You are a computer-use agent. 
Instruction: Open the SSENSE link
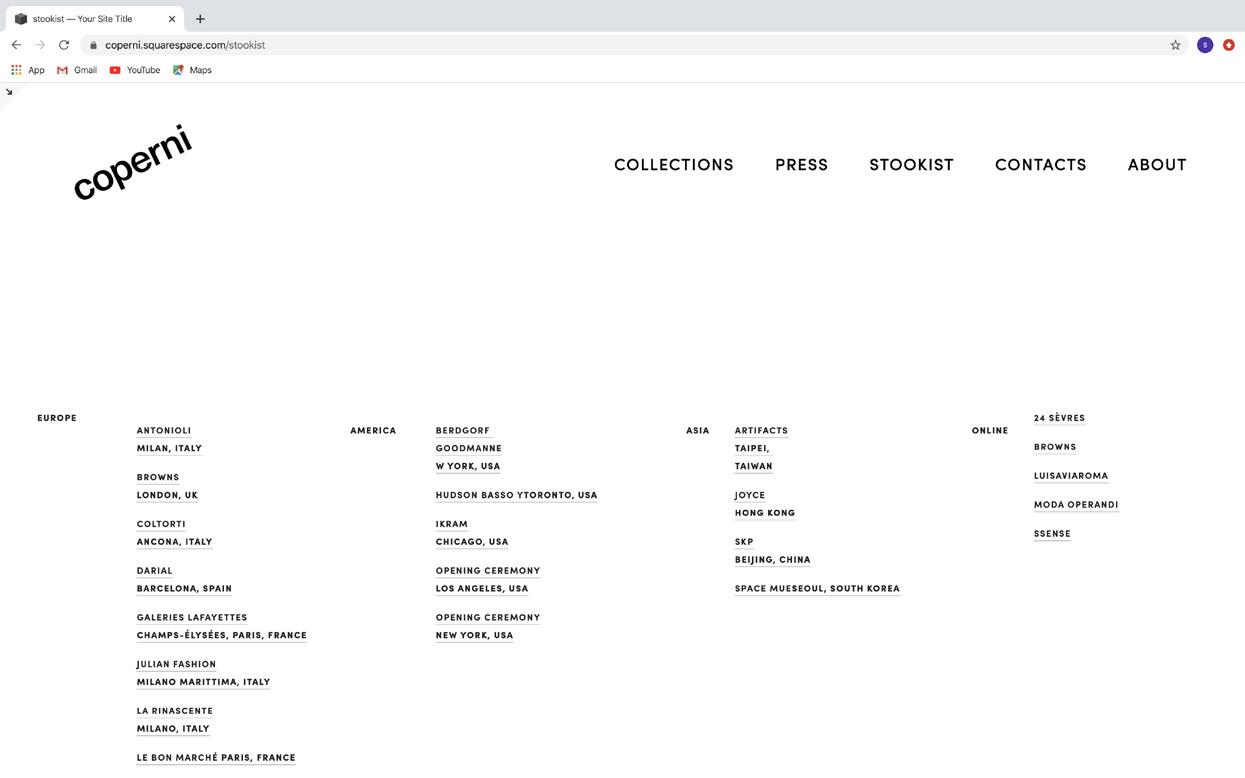click(1052, 535)
